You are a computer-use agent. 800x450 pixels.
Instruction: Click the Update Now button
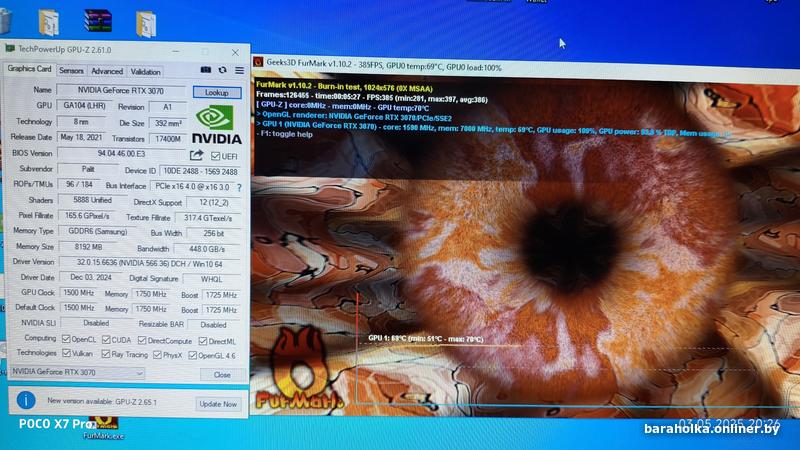218,404
